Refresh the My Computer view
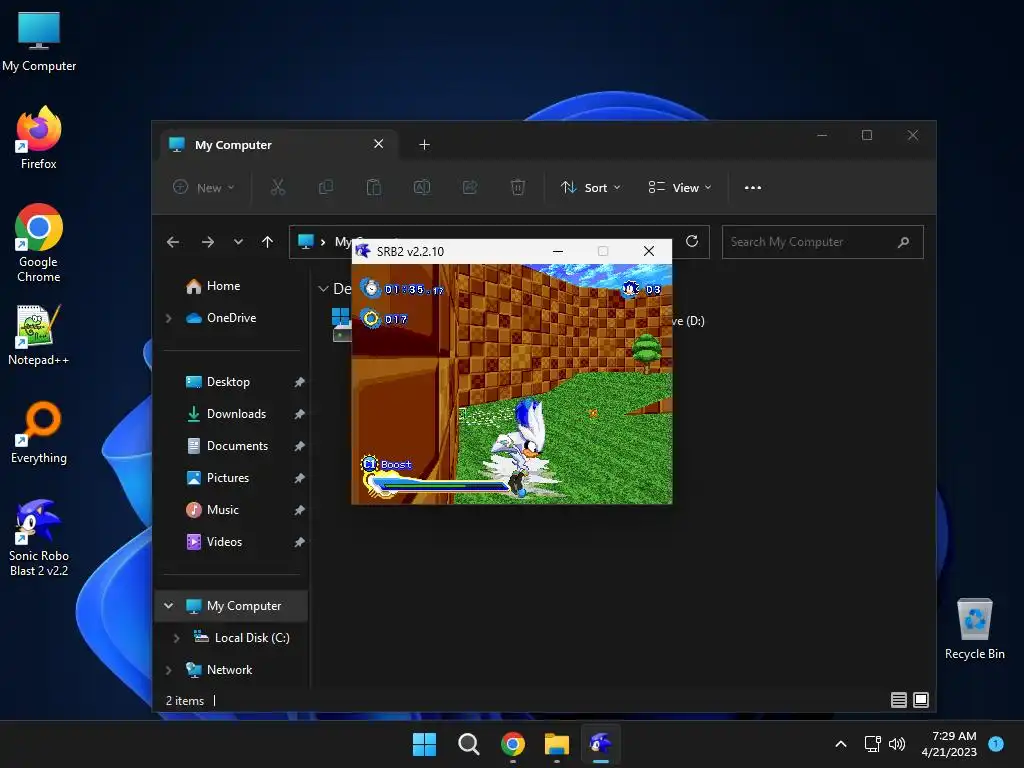Viewport: 1024px width, 768px height. pos(692,242)
